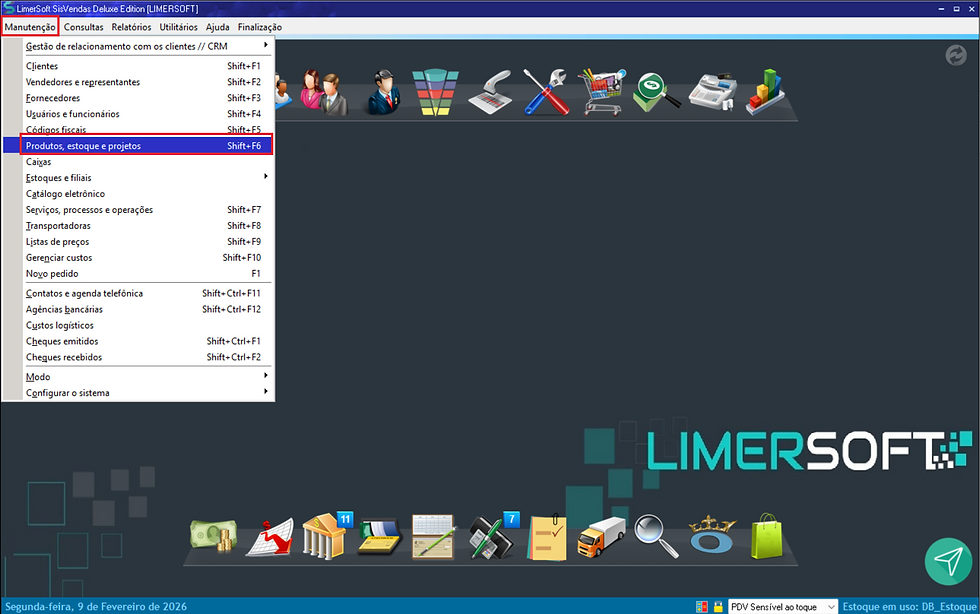Click the delivery truck icon

601,536
